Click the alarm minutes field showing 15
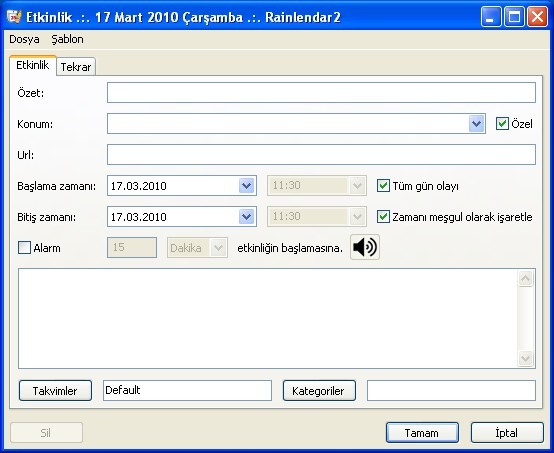 pyautogui.click(x=132, y=247)
